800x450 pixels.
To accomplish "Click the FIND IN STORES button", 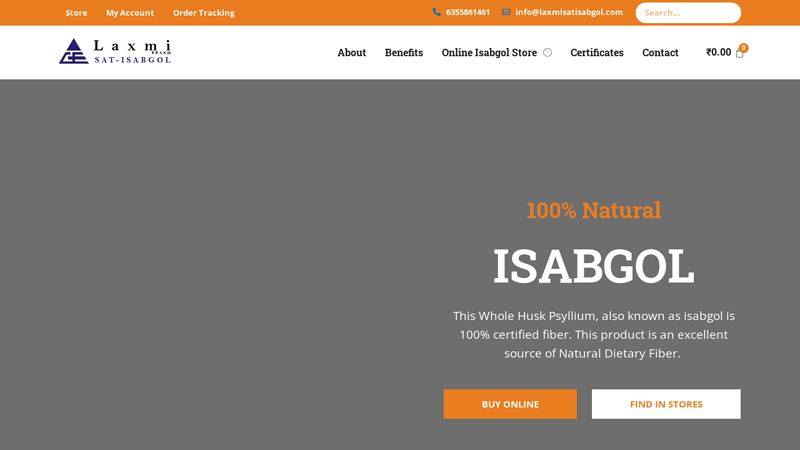I will point(666,404).
